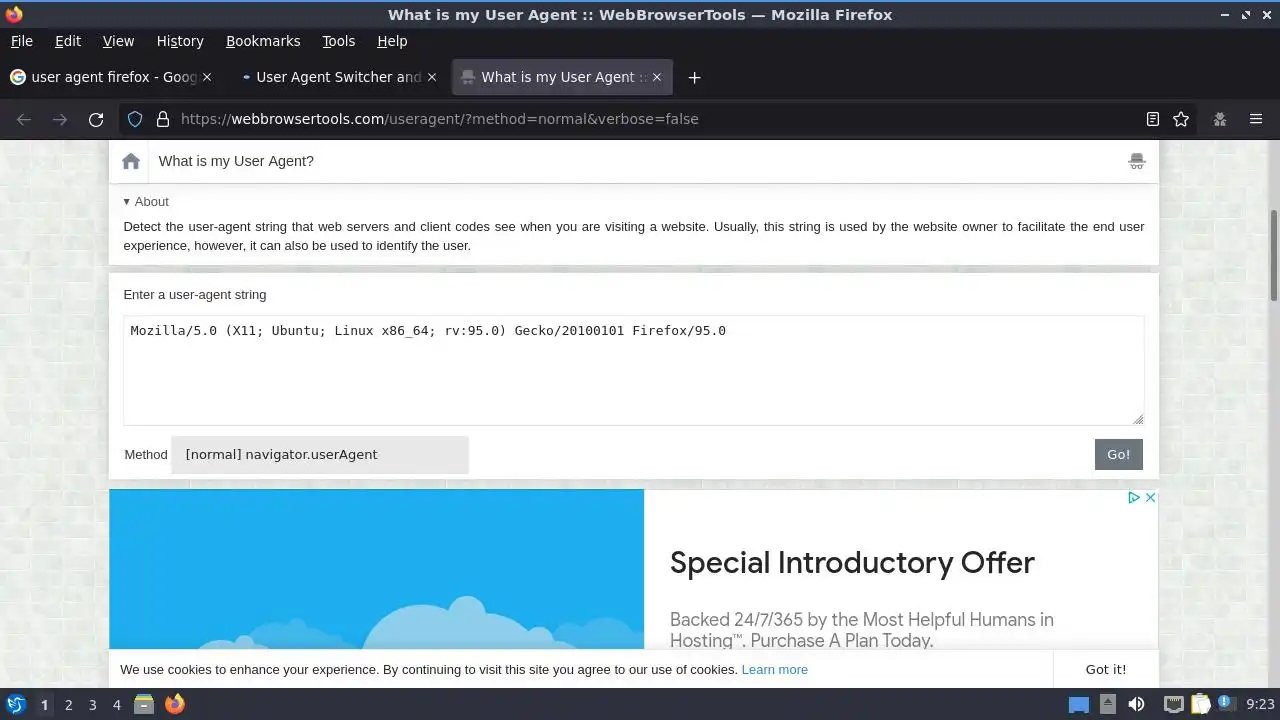The height and width of the screenshot is (720, 1280).
Task: Click the network tray icon
Action: coord(1172,704)
